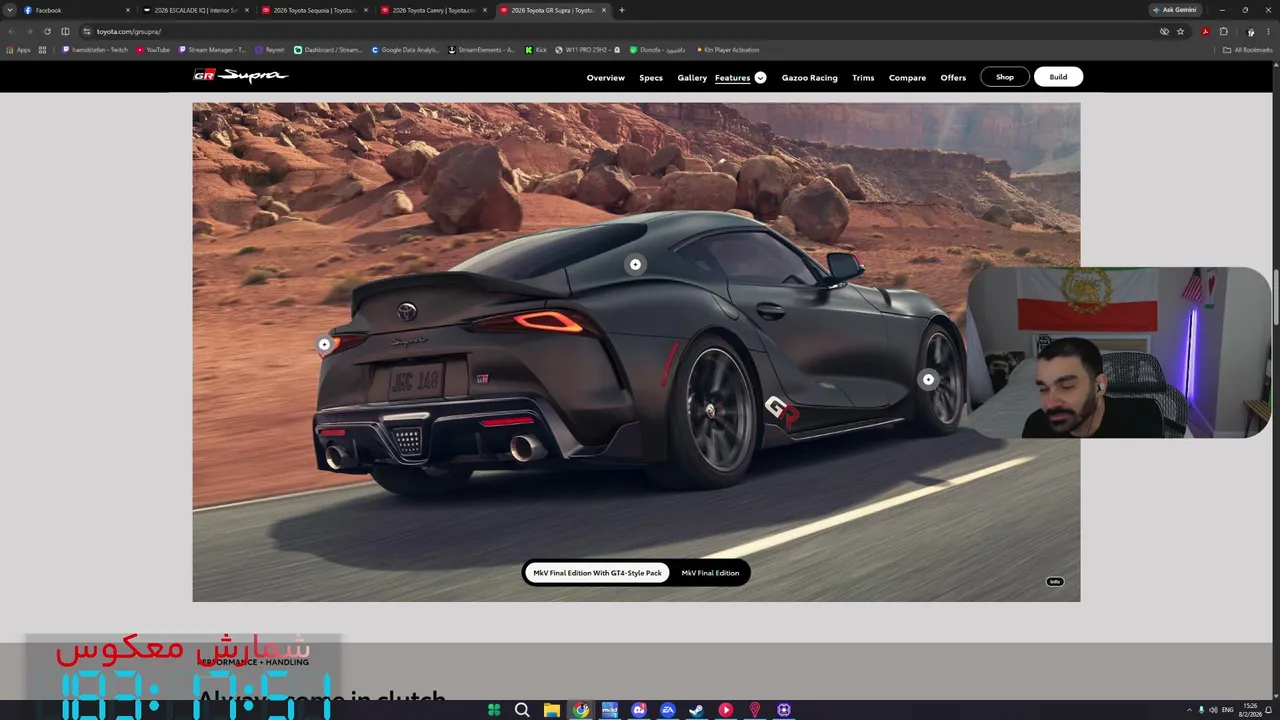The width and height of the screenshot is (1280, 720).
Task: View site information icon in address bar
Action: [87, 31]
